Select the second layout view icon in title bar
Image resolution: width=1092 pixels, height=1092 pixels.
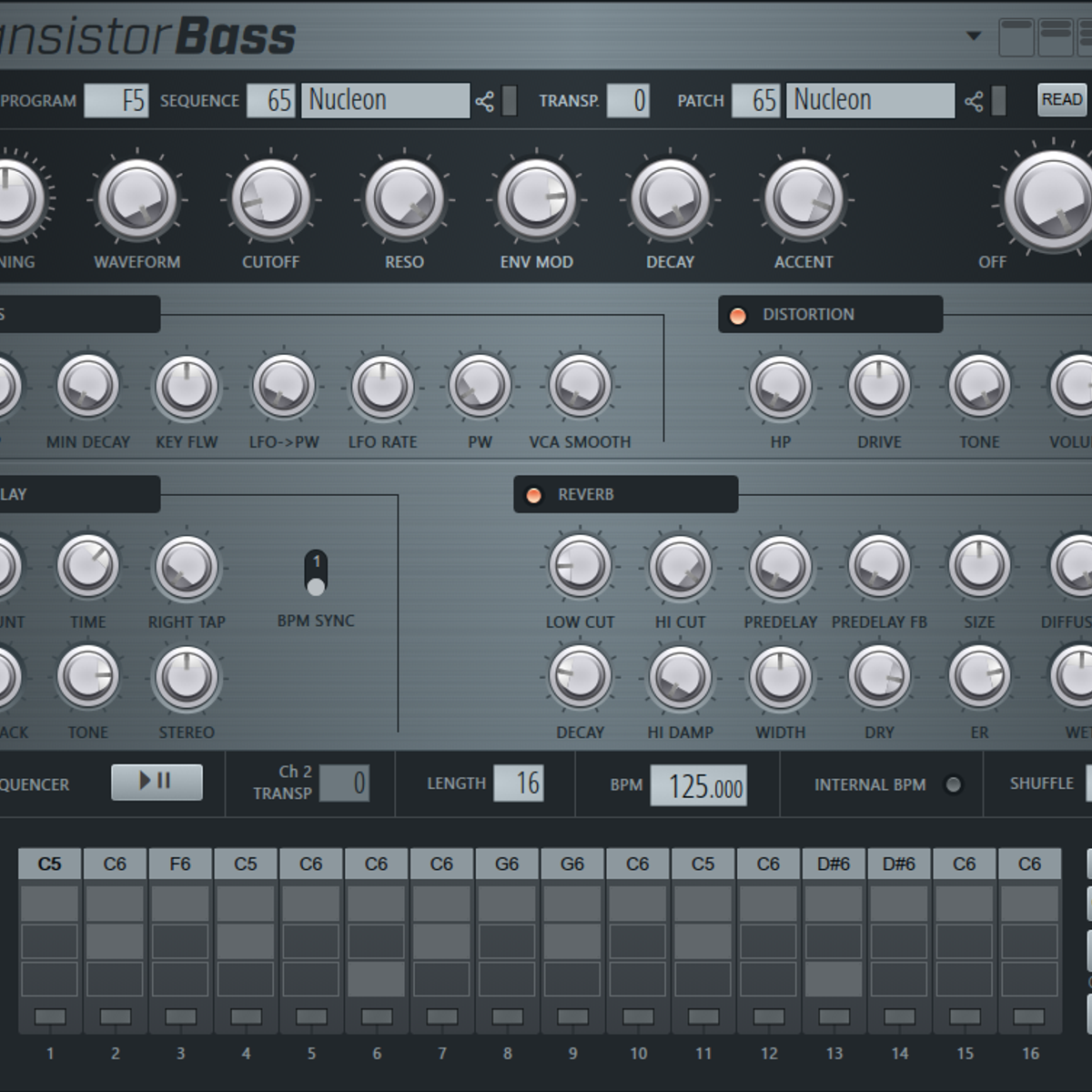(x=1055, y=37)
